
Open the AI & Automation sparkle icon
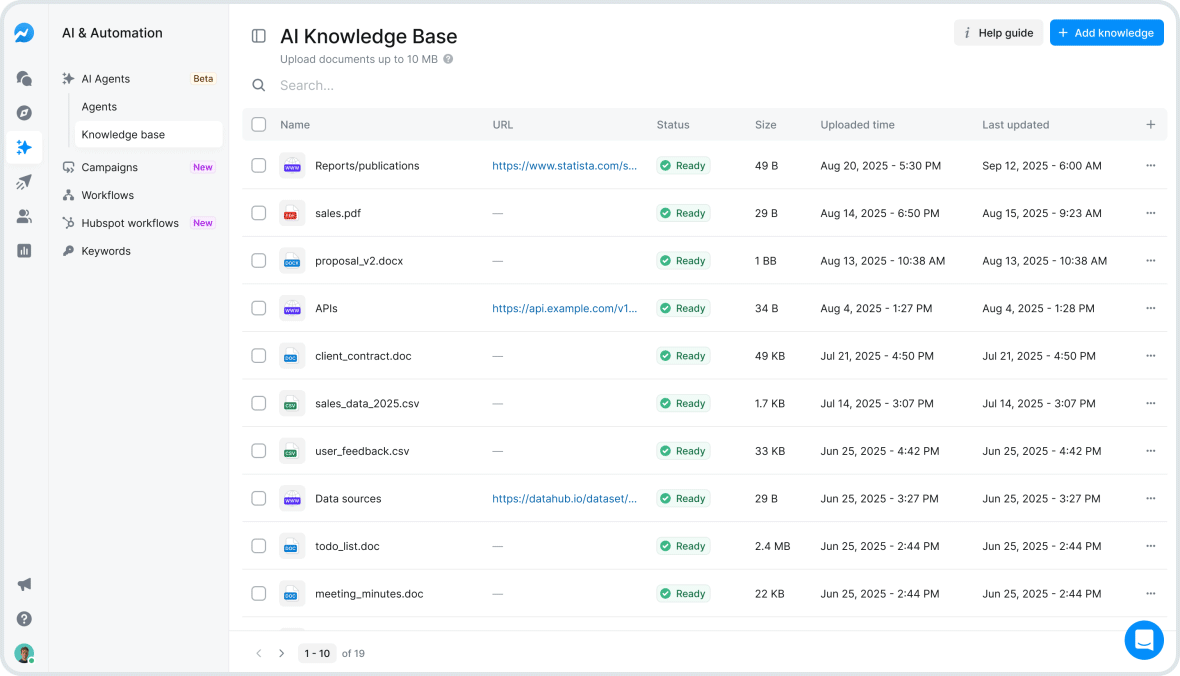[23, 146]
